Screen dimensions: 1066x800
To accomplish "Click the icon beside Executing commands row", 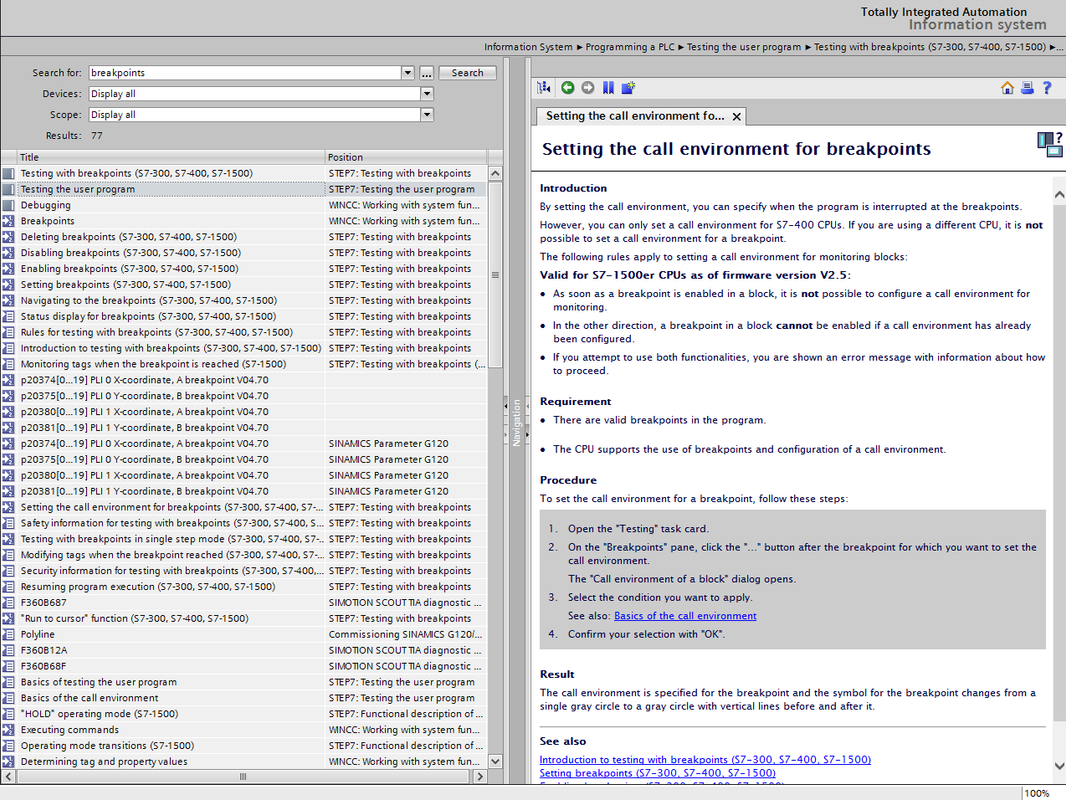I will [8, 730].
